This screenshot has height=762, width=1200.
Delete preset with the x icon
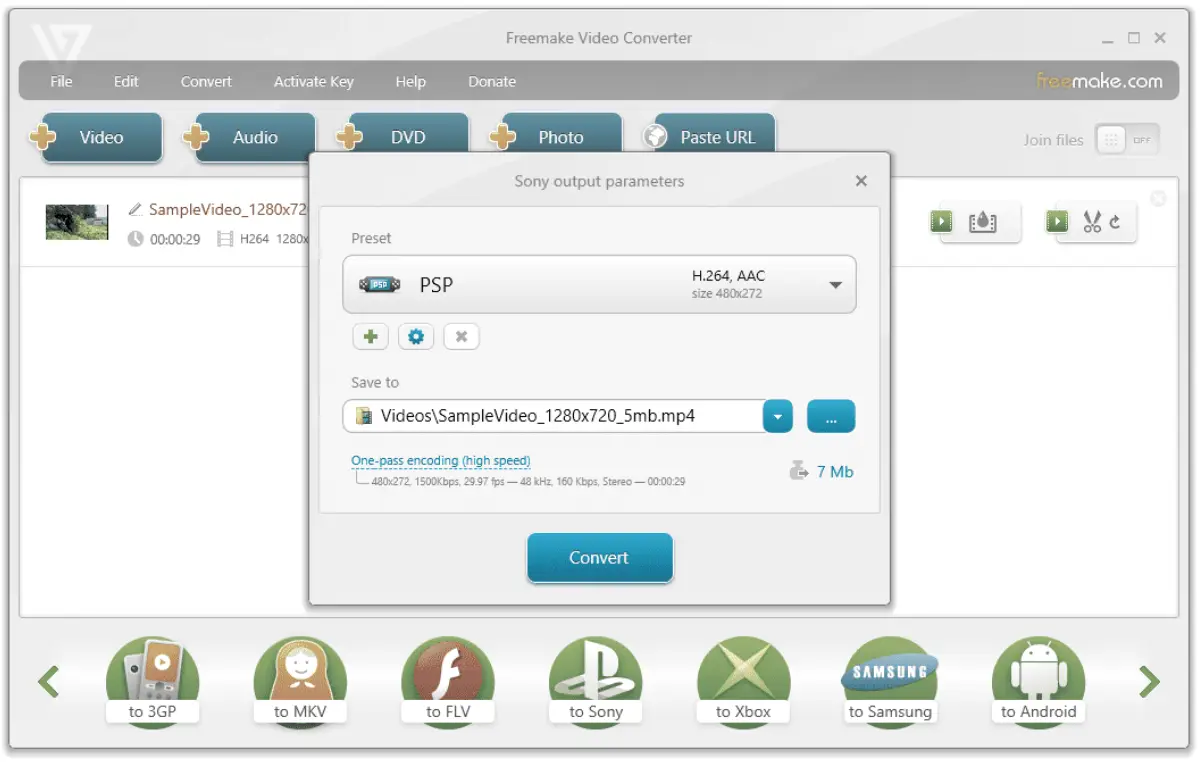coord(461,337)
